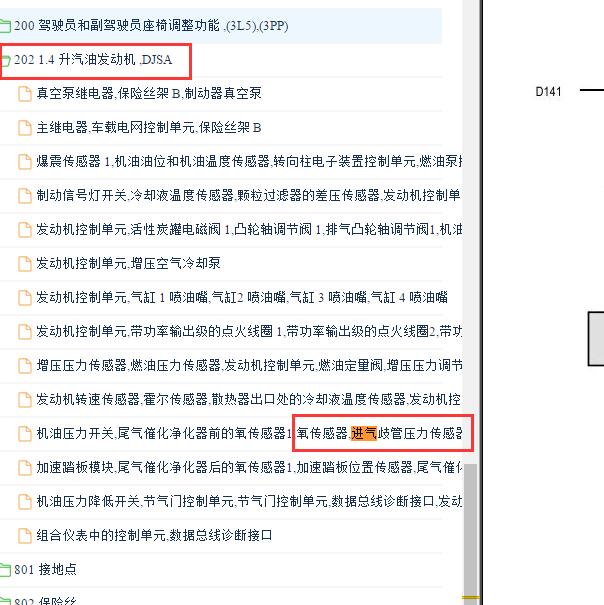Open 组合仪表中的控制单元,数据总线诊断接口 document

(x=154, y=536)
